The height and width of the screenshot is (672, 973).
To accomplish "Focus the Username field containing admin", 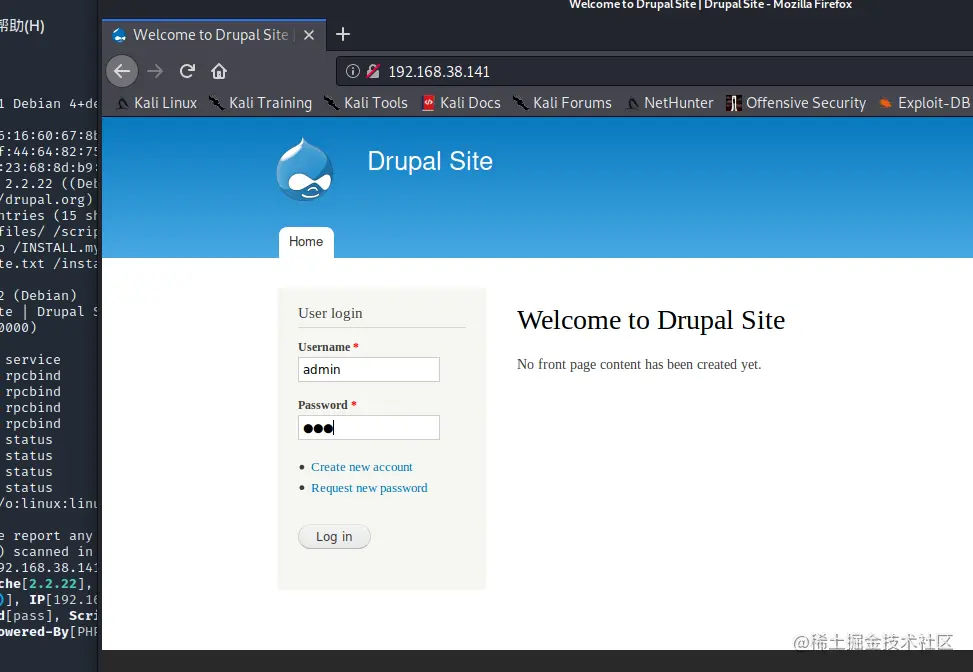I will point(369,369).
